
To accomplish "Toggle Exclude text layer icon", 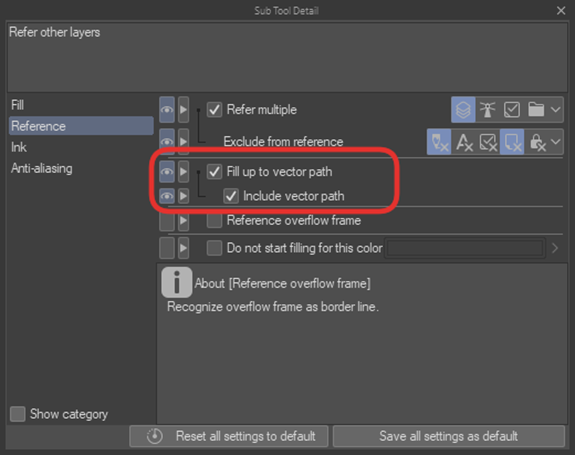I will click(x=464, y=142).
